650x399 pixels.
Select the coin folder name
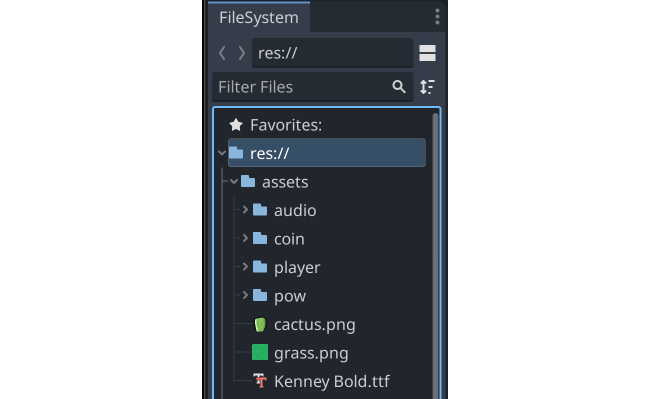(x=289, y=239)
